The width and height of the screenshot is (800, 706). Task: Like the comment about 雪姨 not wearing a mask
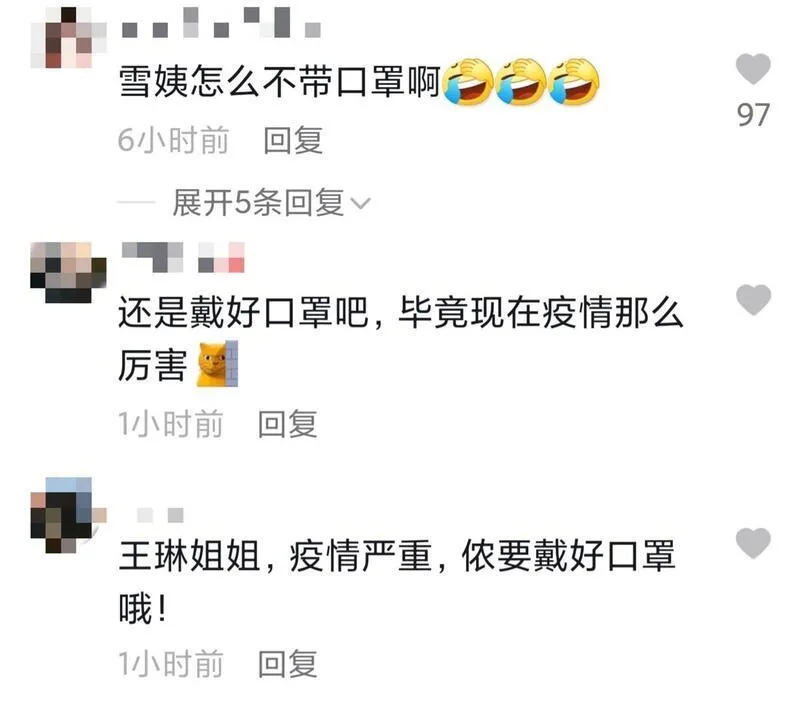753,69
